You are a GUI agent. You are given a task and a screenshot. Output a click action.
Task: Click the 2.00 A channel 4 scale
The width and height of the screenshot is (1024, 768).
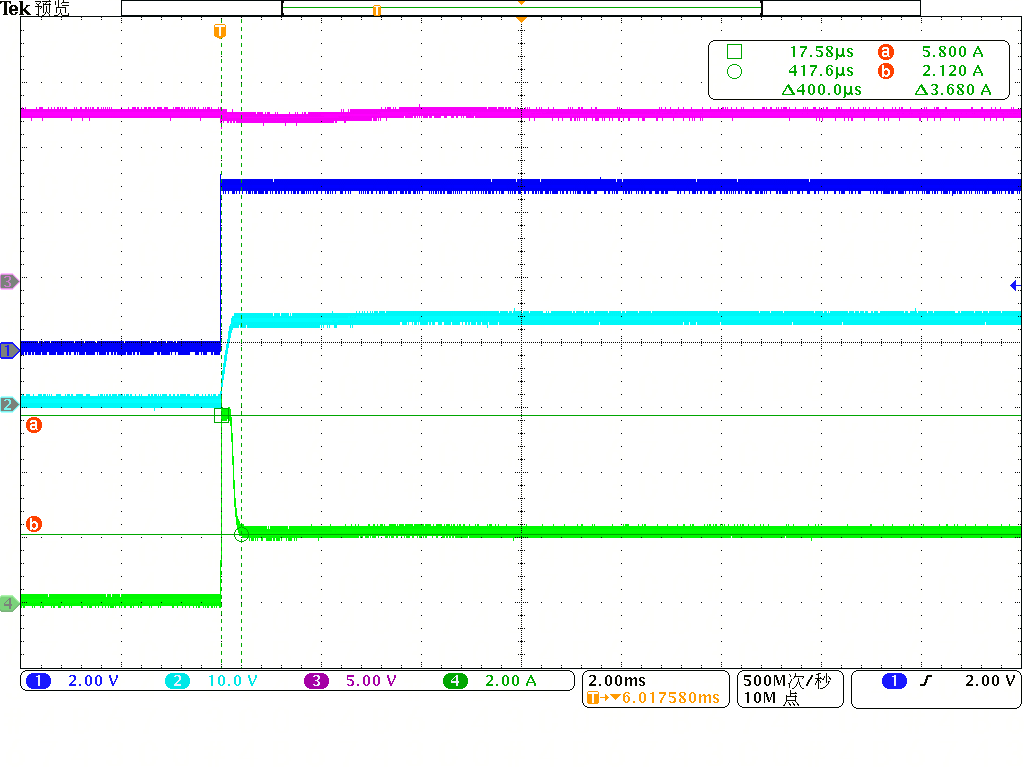pos(511,680)
